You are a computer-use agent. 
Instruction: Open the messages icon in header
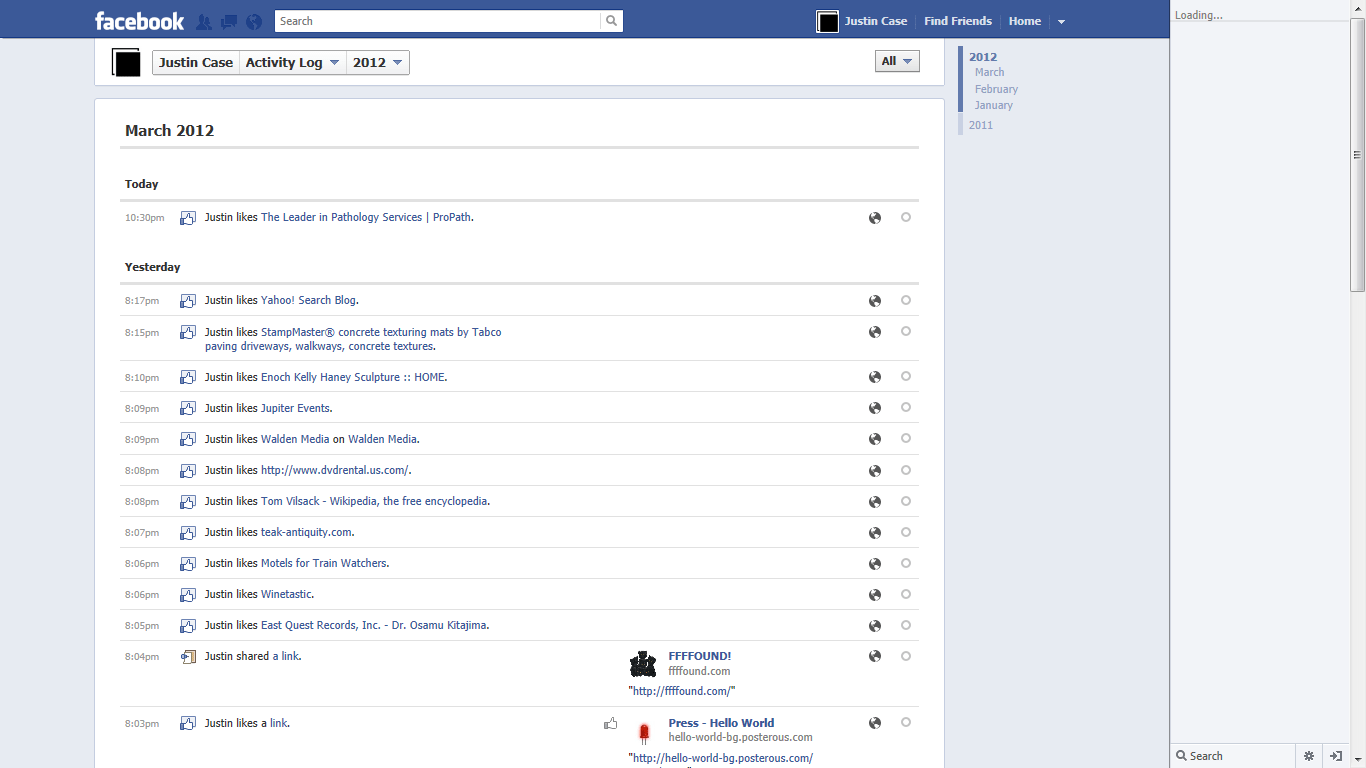[229, 21]
